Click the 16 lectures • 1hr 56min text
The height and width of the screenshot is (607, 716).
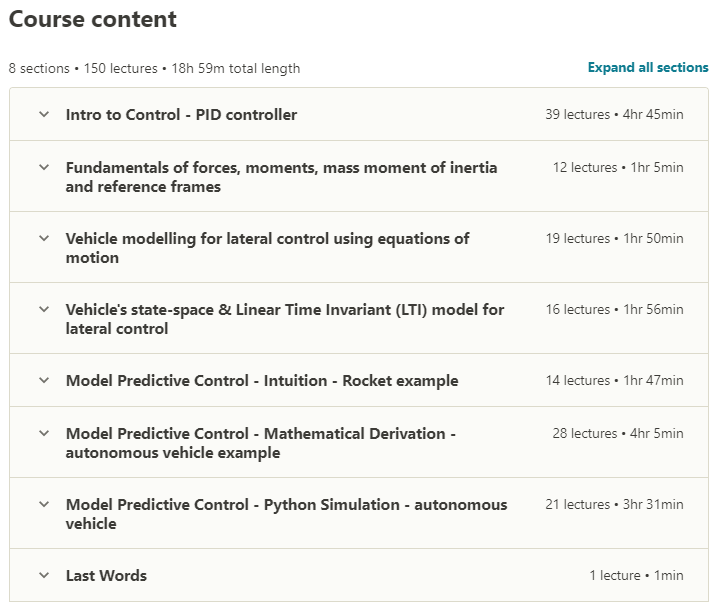(x=615, y=309)
